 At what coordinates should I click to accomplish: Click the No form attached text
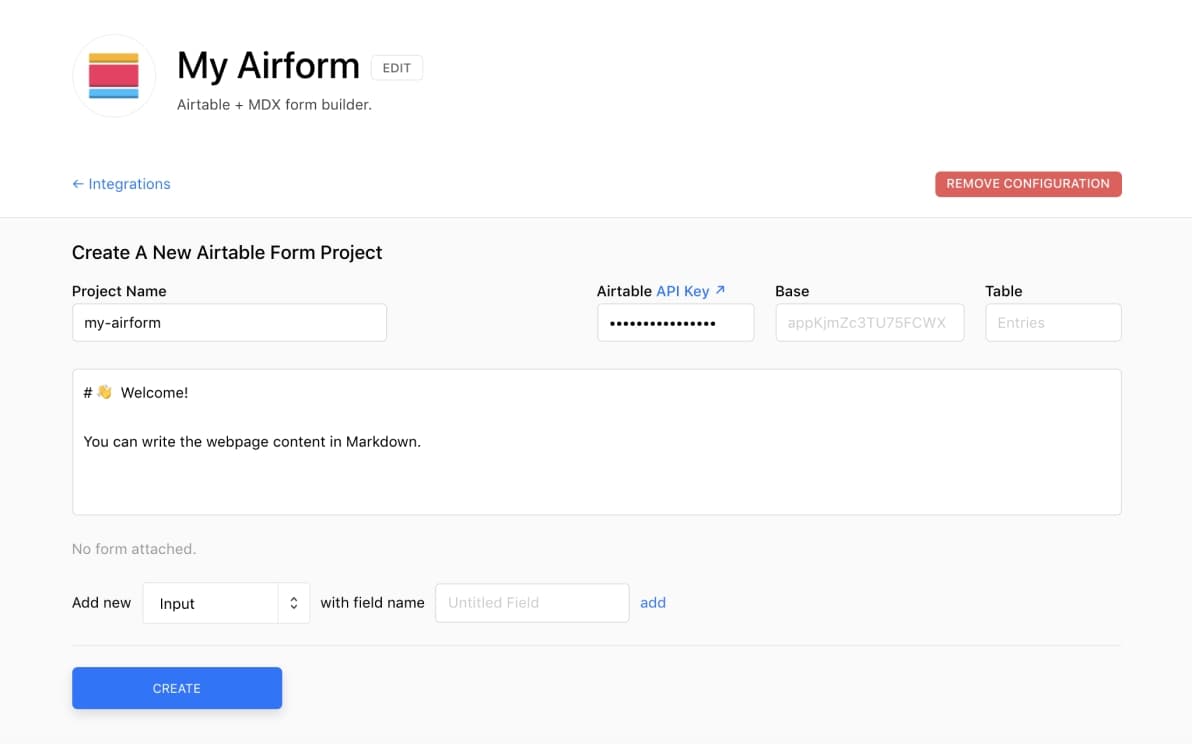coord(134,549)
